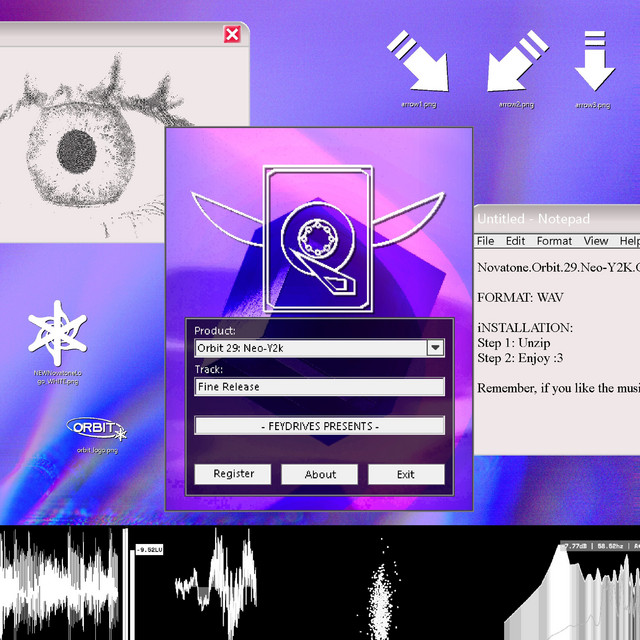Image resolution: width=640 pixels, height=640 pixels.
Task: Close the eye sketch window
Action: coord(232,35)
